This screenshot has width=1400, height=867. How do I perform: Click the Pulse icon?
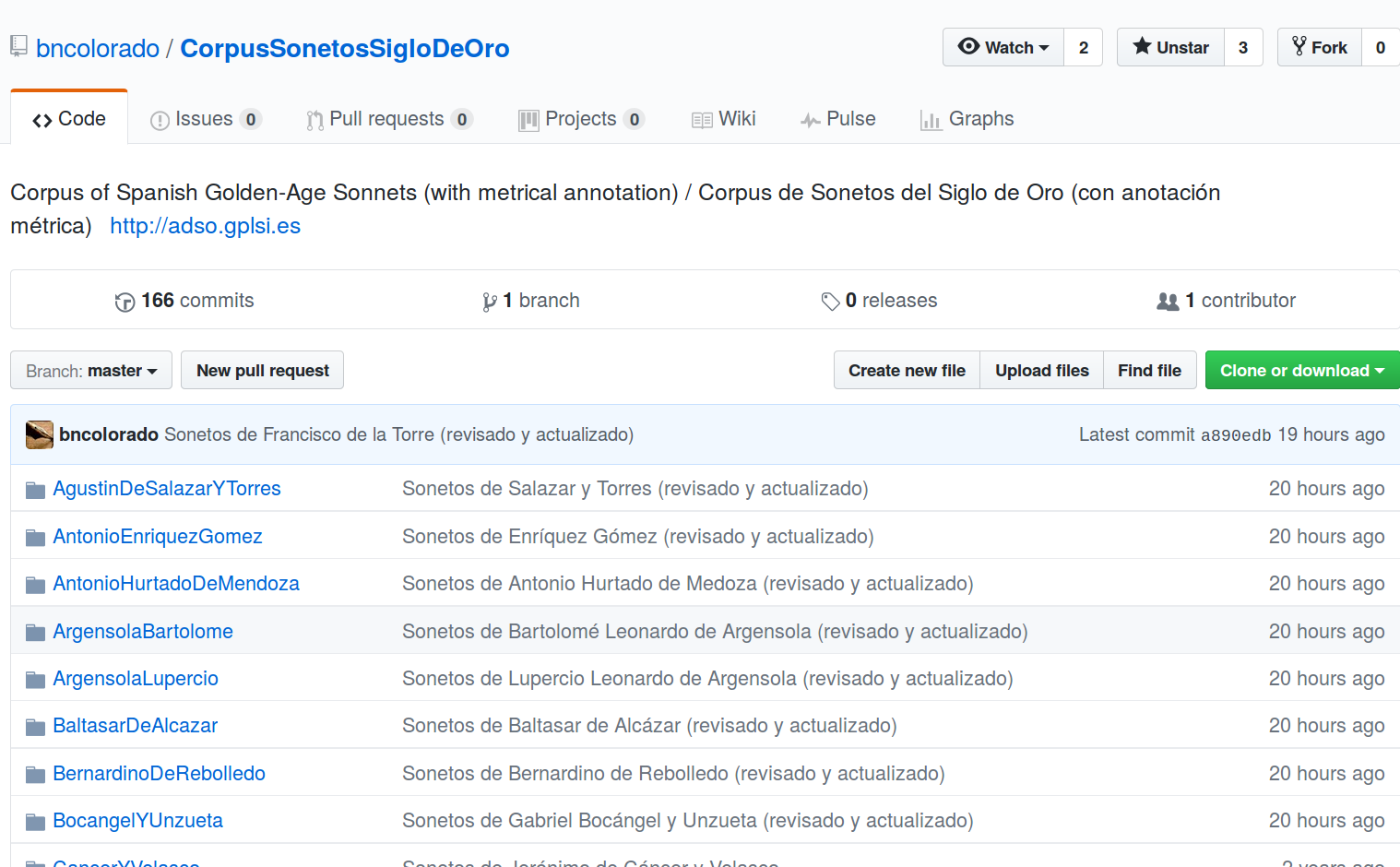[x=810, y=120]
